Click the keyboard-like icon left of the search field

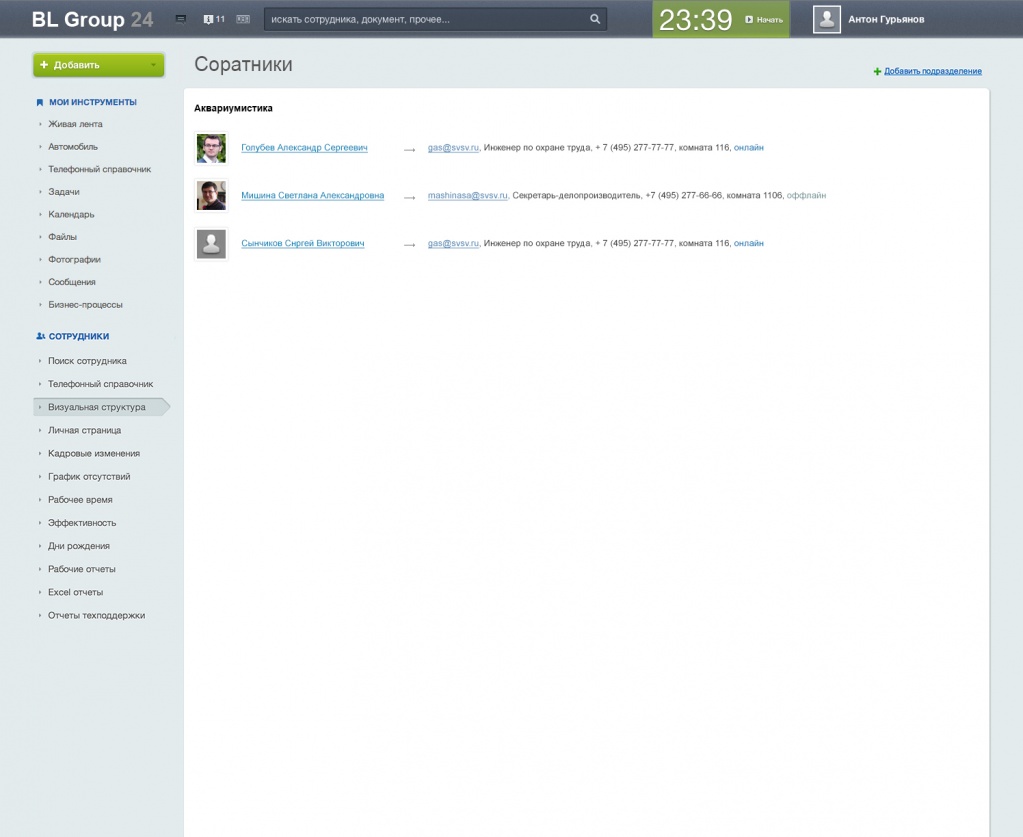click(243, 19)
